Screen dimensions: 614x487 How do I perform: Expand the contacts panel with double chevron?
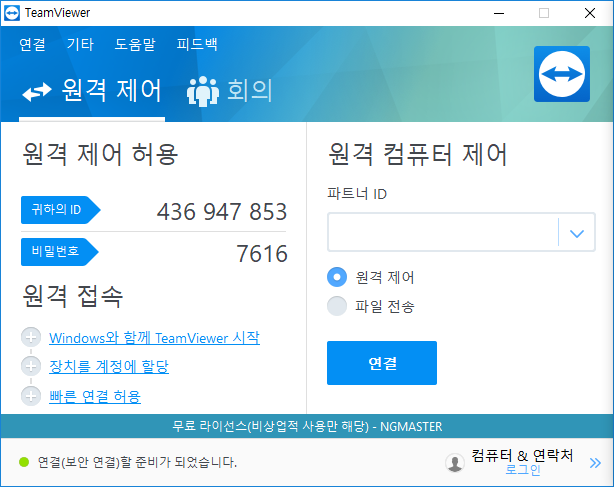point(595,463)
